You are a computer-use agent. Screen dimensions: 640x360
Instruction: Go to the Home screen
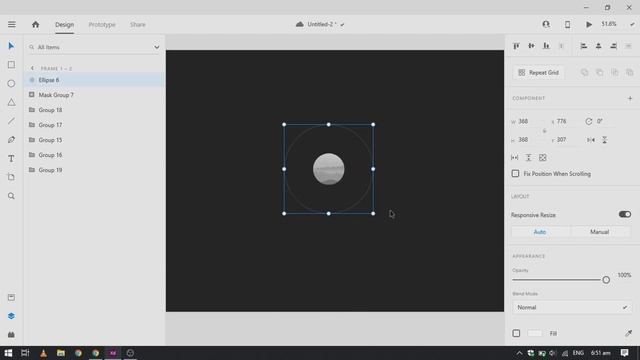tap(36, 24)
